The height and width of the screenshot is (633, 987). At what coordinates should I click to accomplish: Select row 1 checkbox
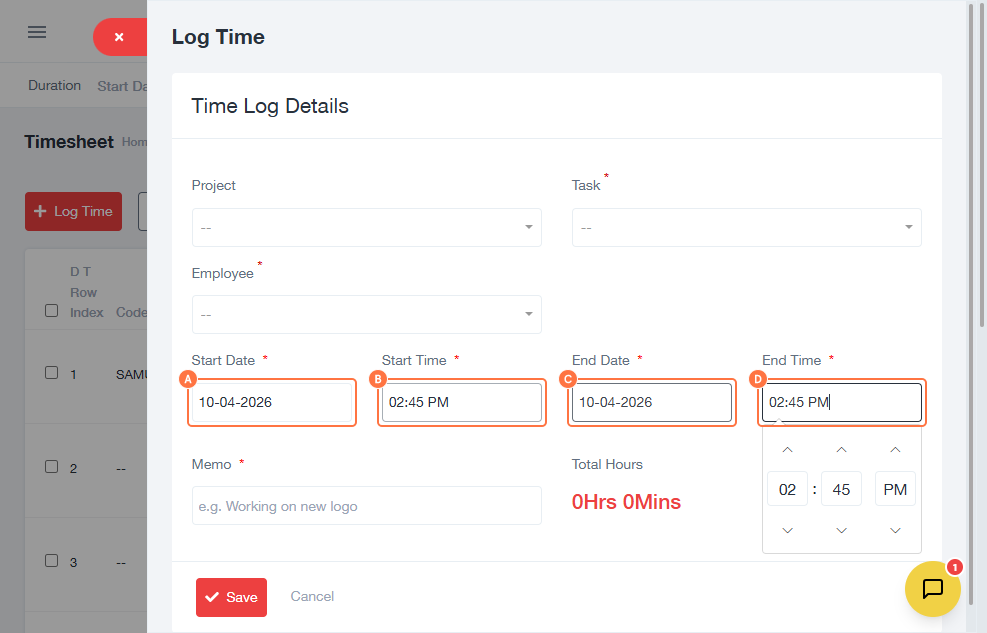[x=52, y=373]
